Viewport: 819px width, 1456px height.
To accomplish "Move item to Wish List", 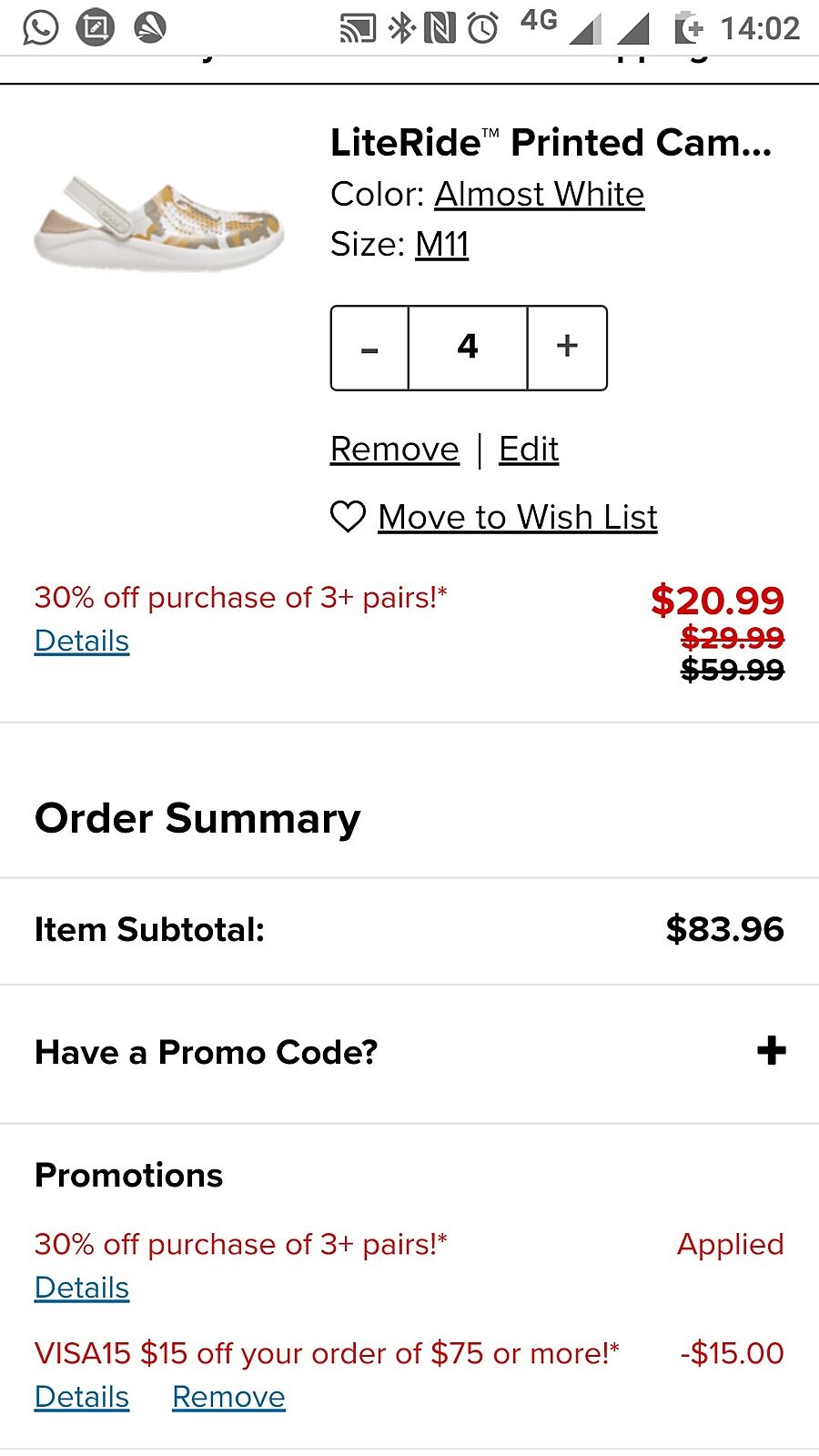I will coord(517,518).
